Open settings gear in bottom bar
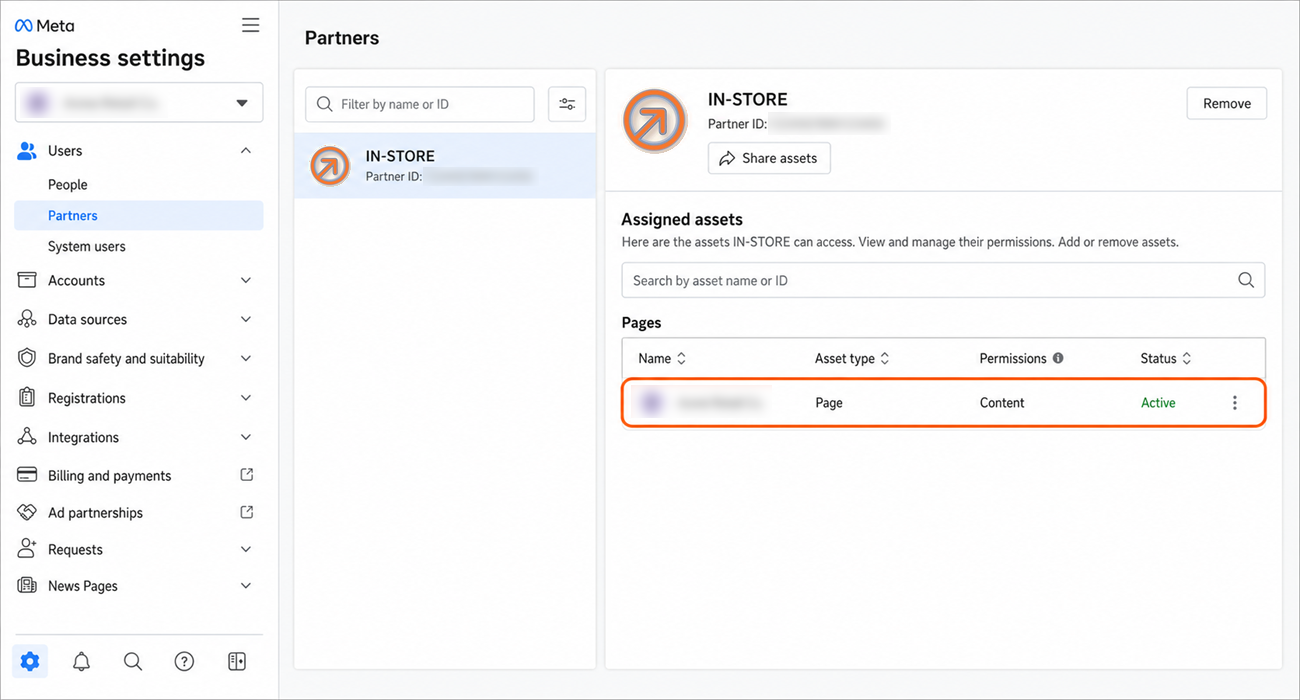The width and height of the screenshot is (1300, 700). coord(30,661)
